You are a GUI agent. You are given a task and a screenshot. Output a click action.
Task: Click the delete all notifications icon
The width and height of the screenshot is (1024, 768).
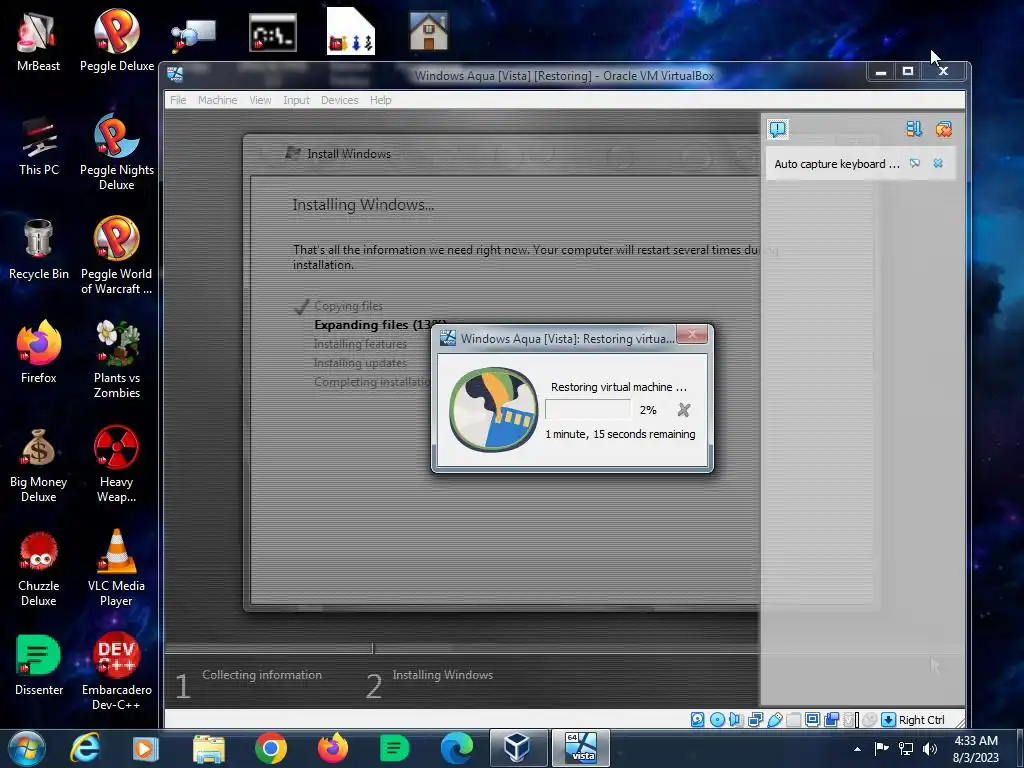click(944, 129)
